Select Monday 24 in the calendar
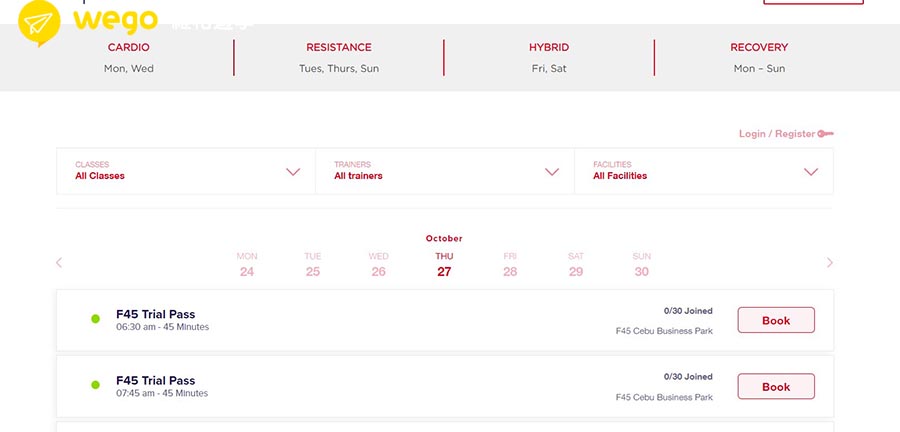900x432 pixels. click(247, 265)
